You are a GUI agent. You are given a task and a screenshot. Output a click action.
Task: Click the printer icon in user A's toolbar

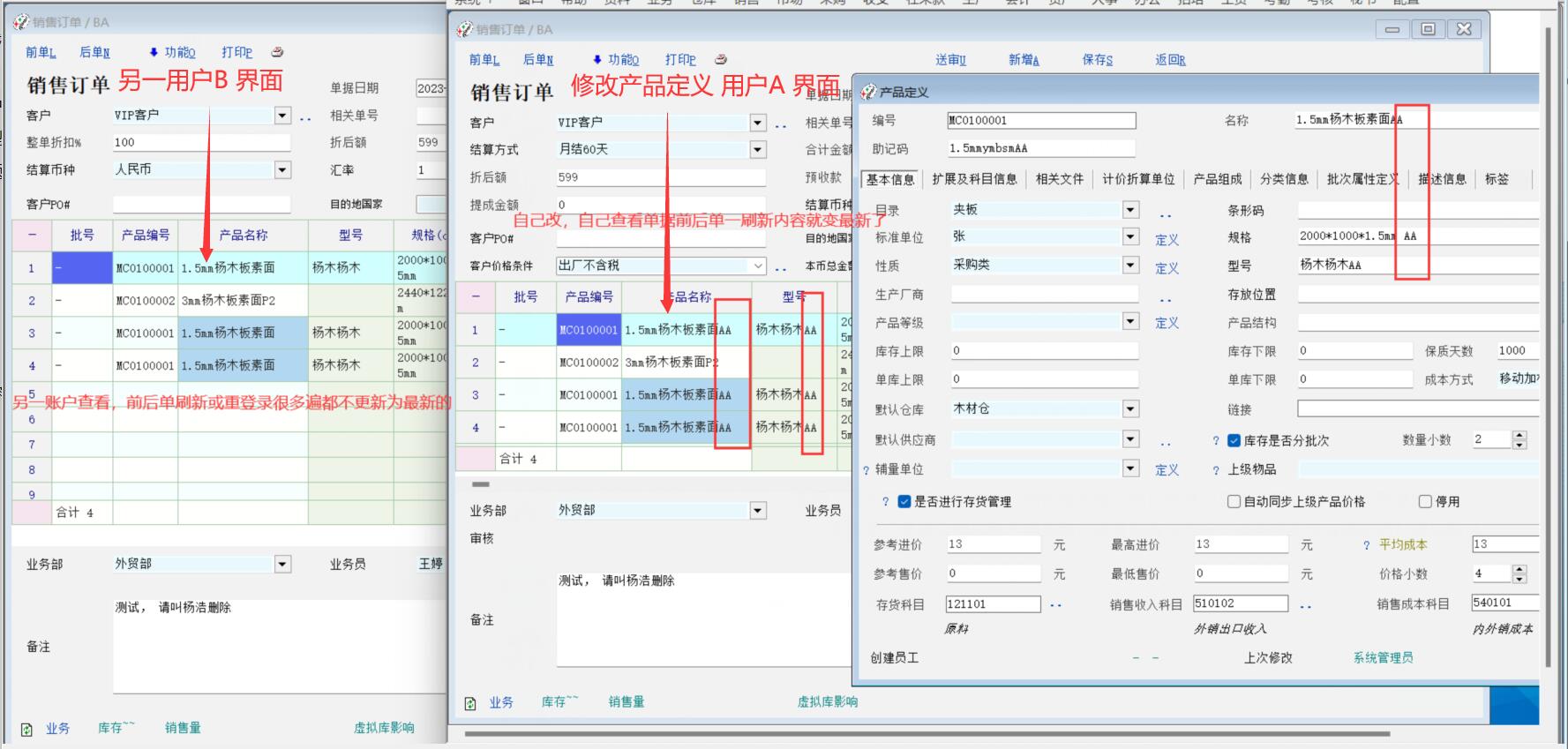721,59
